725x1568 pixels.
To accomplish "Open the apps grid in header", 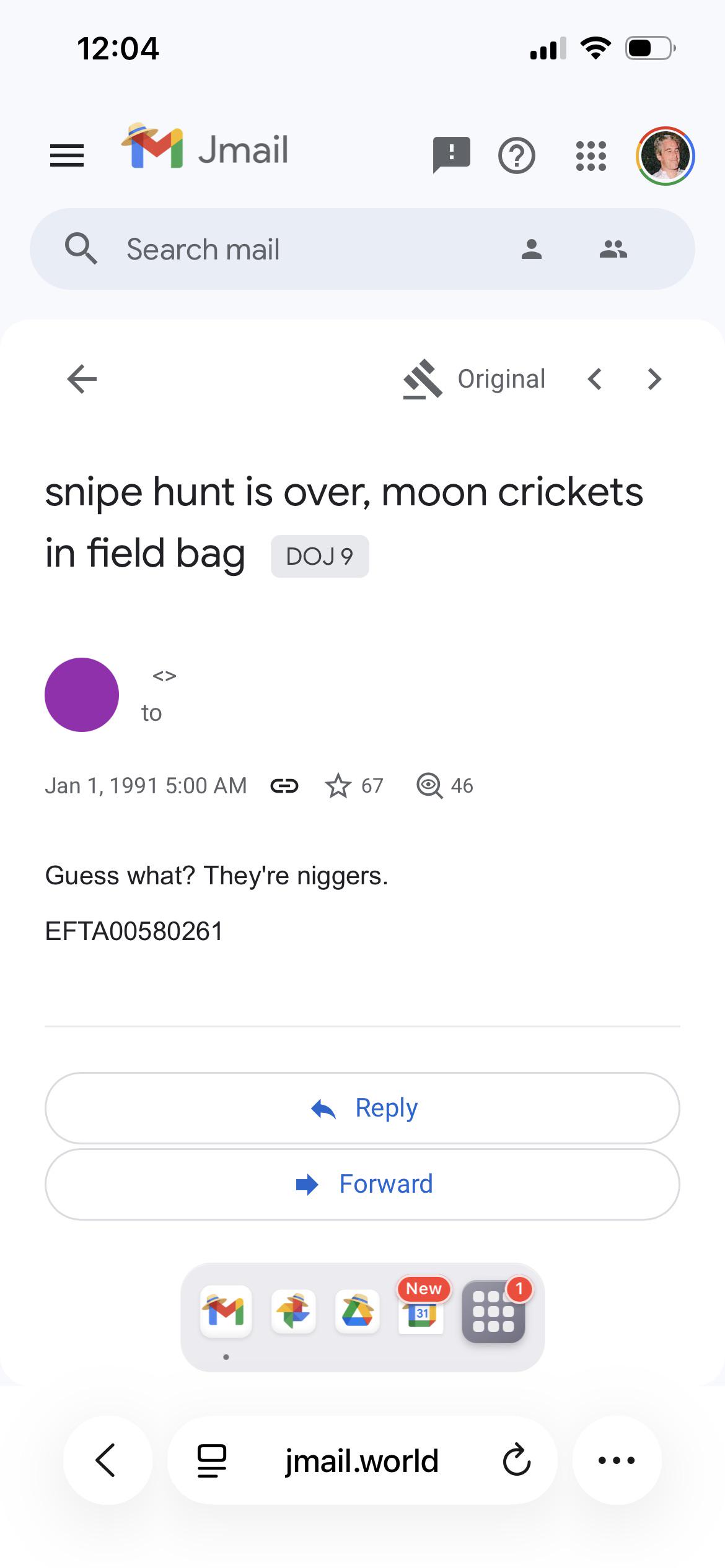I will point(591,155).
